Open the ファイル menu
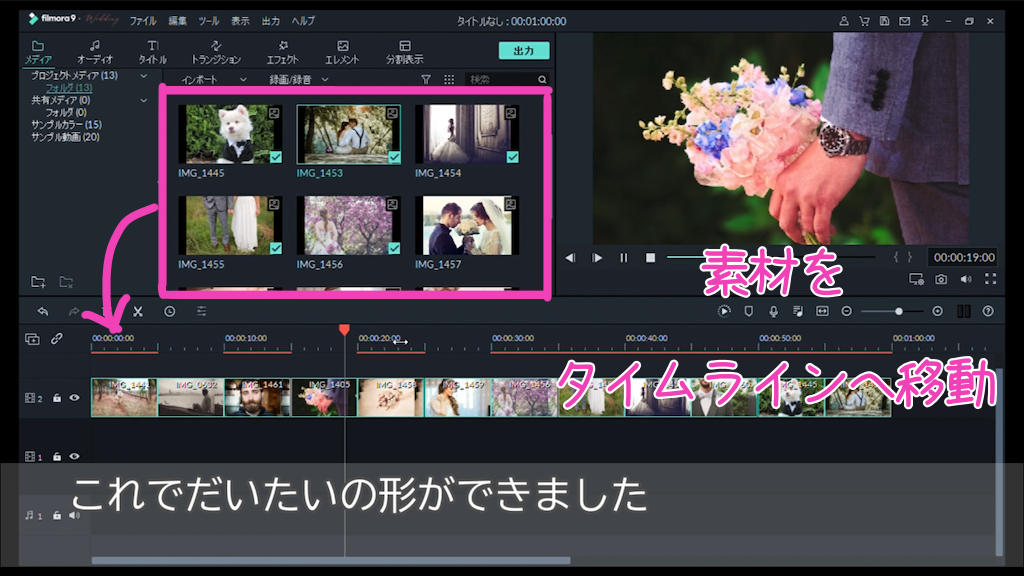 point(143,20)
